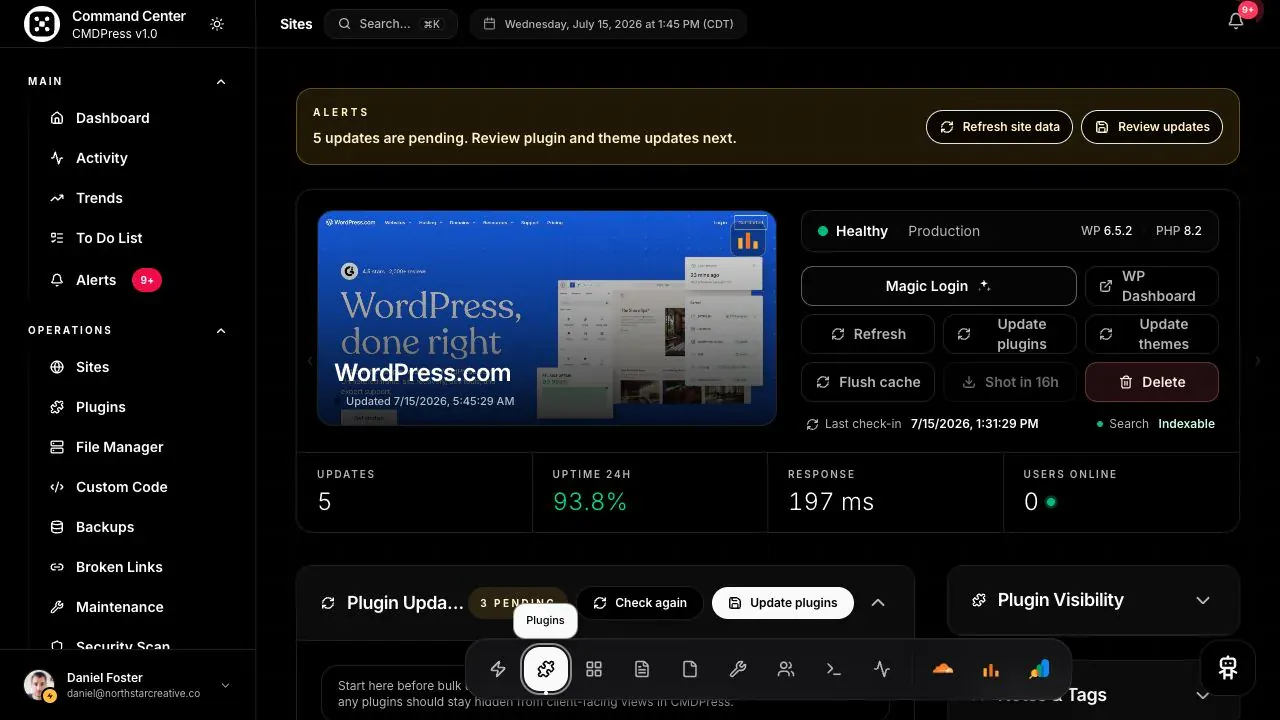Screen dimensions: 1280x720
Task: Click the WordPress.com site screenshot thumbnail
Action: [x=547, y=318]
